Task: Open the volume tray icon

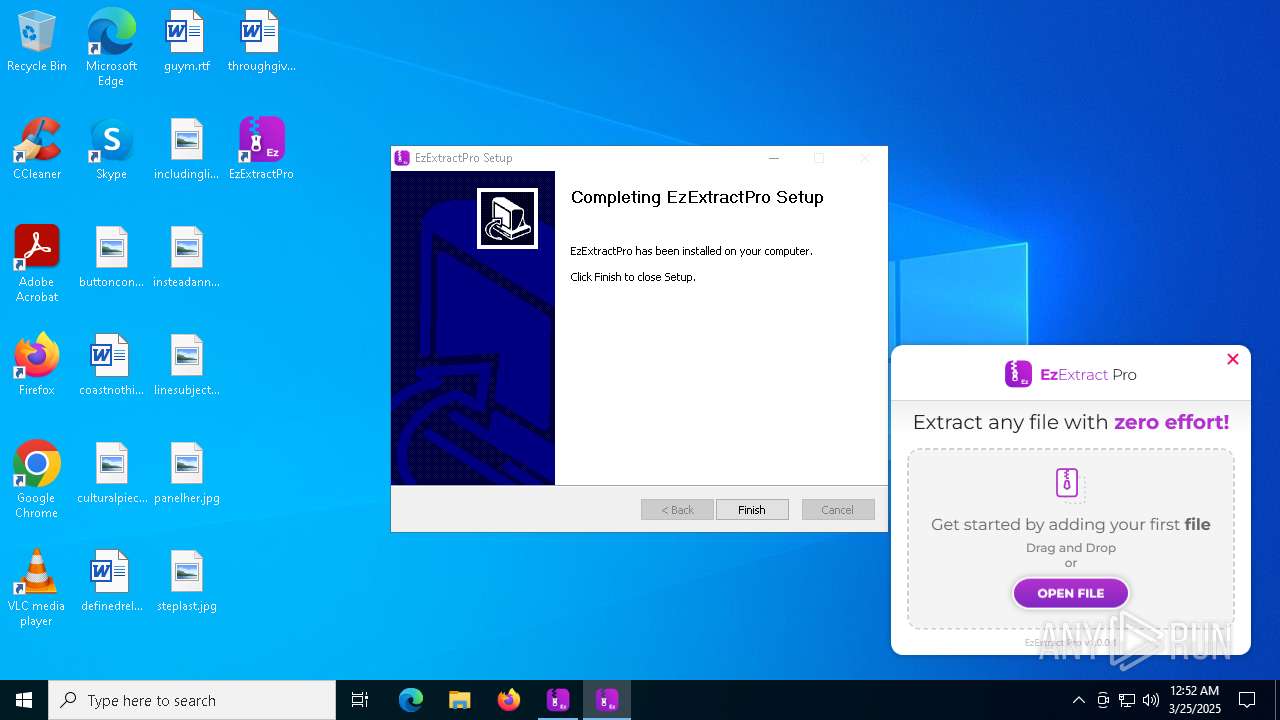Action: click(1151, 700)
